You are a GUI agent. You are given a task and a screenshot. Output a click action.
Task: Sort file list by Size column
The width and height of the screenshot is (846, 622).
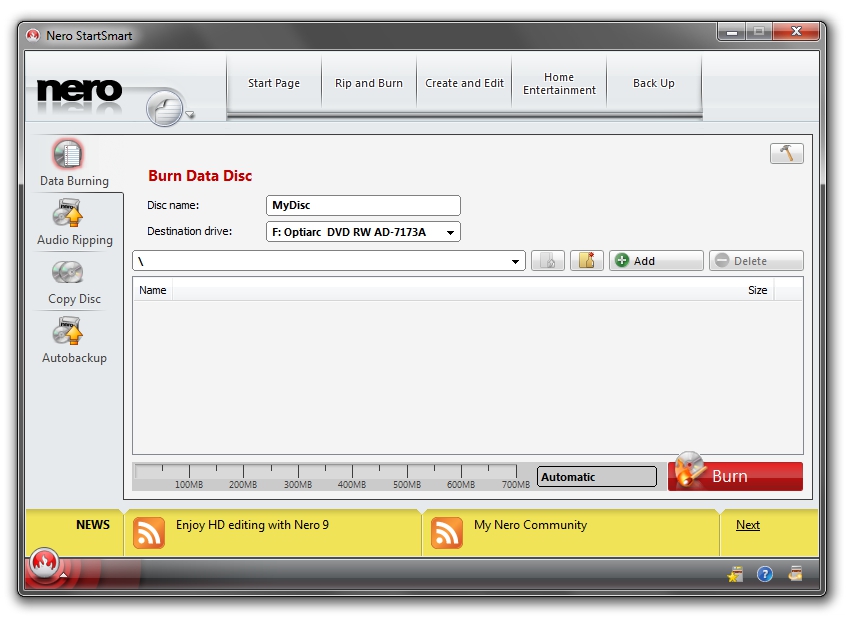[x=757, y=290]
